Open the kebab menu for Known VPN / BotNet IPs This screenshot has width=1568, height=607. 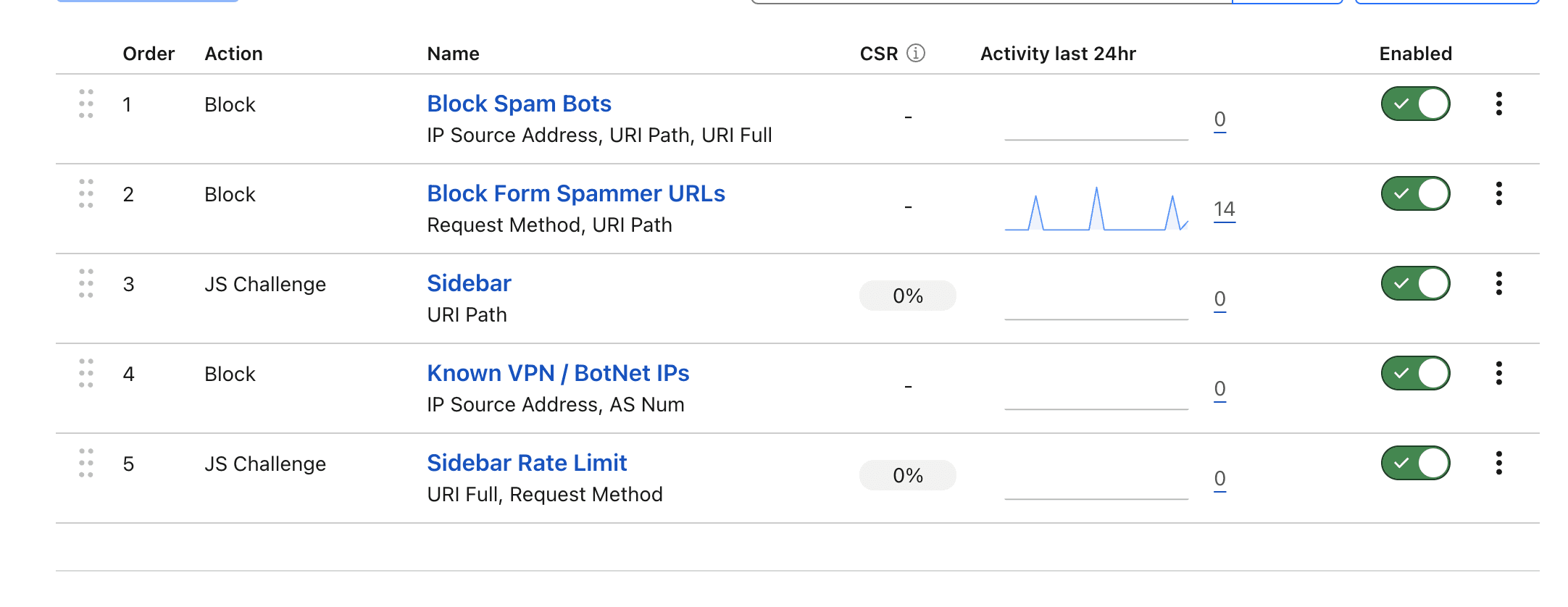point(1499,373)
